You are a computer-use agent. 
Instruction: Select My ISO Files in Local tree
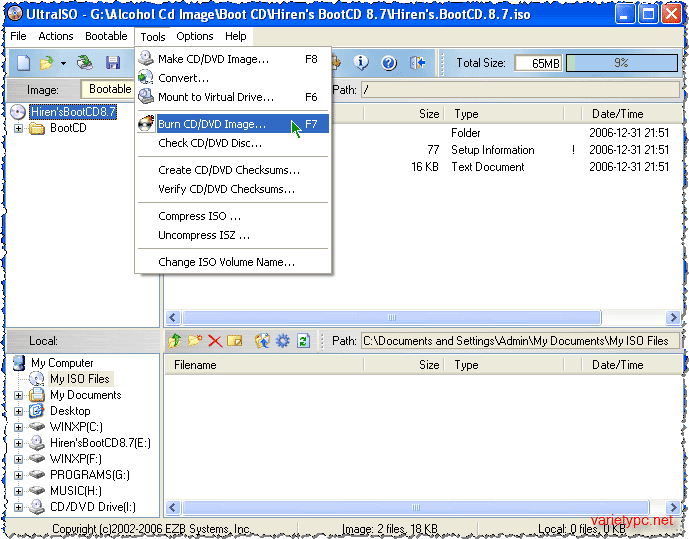point(80,379)
